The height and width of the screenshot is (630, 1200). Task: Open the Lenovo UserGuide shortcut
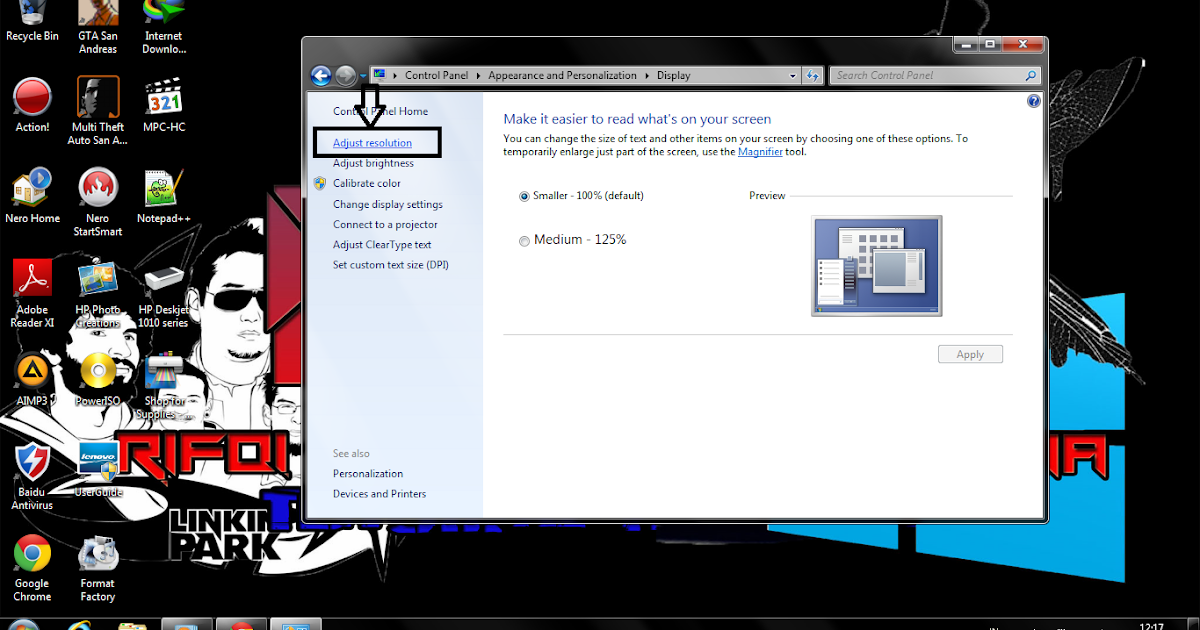[x=98, y=470]
